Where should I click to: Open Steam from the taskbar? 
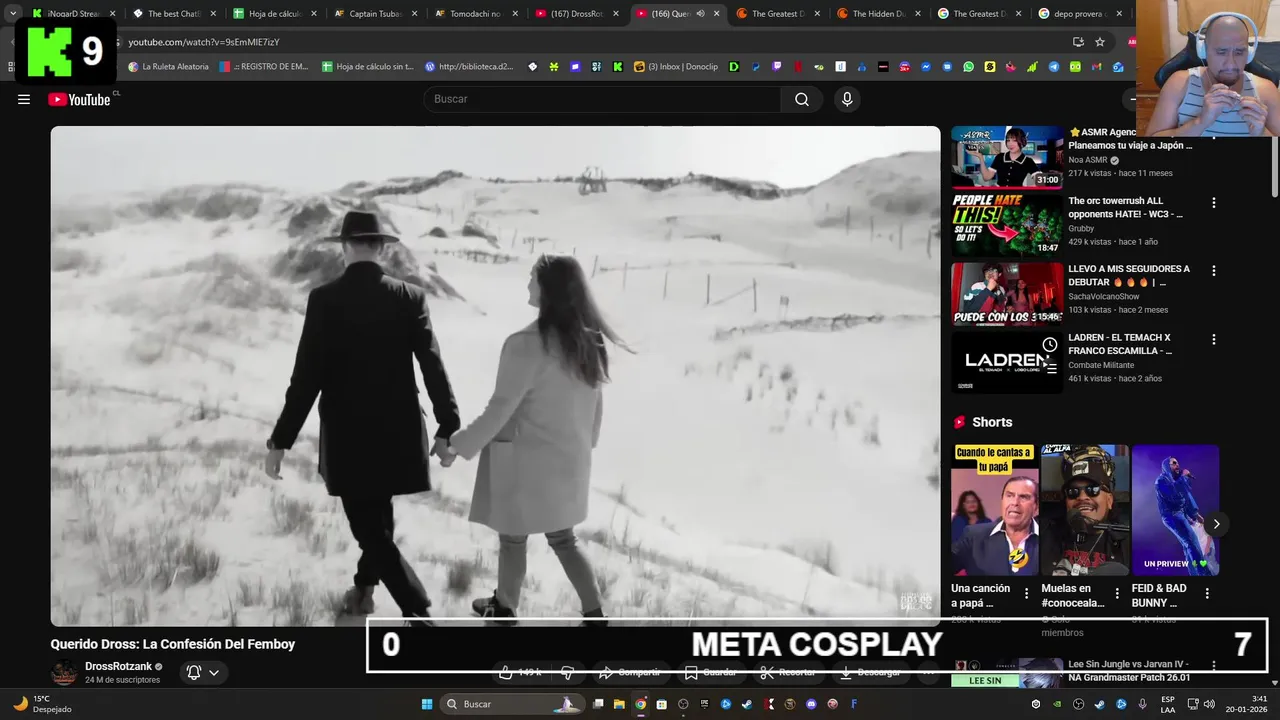(x=747, y=704)
